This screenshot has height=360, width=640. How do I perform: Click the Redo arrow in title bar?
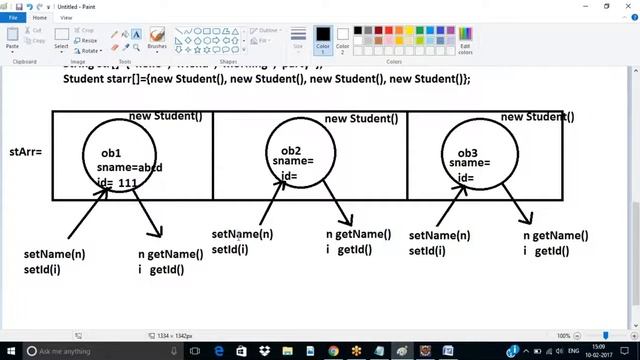click(x=40, y=7)
